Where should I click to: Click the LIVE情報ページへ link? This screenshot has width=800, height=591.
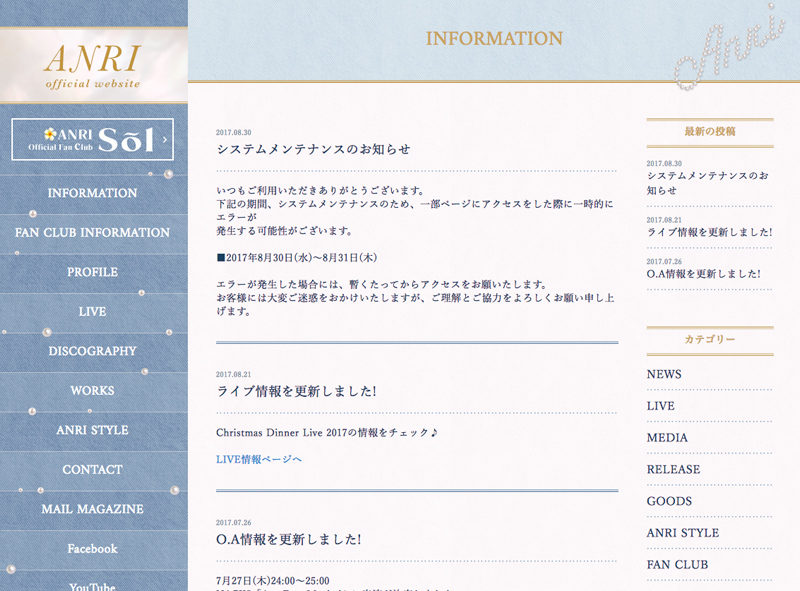click(258, 459)
